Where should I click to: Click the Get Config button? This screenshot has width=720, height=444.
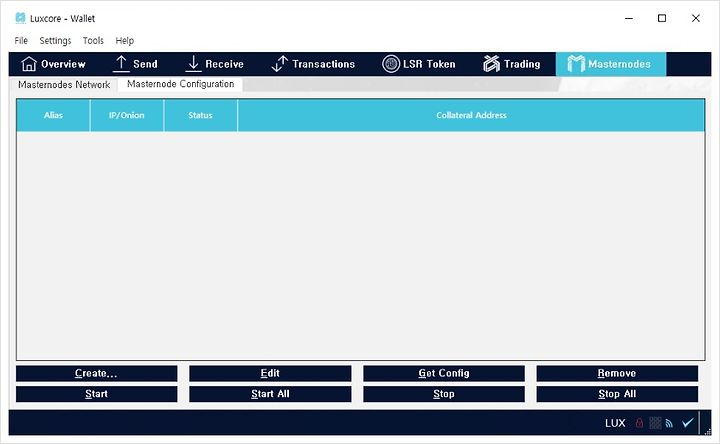[x=444, y=373]
